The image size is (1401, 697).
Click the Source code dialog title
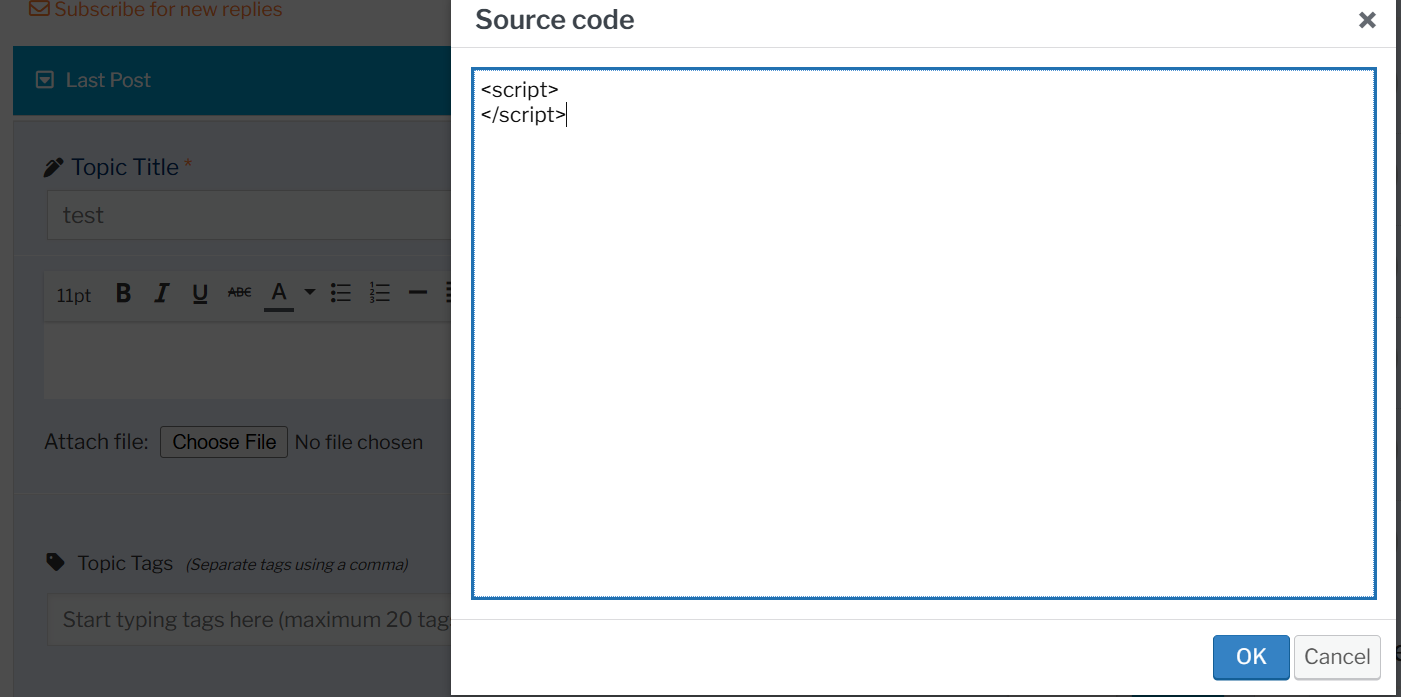(x=555, y=20)
